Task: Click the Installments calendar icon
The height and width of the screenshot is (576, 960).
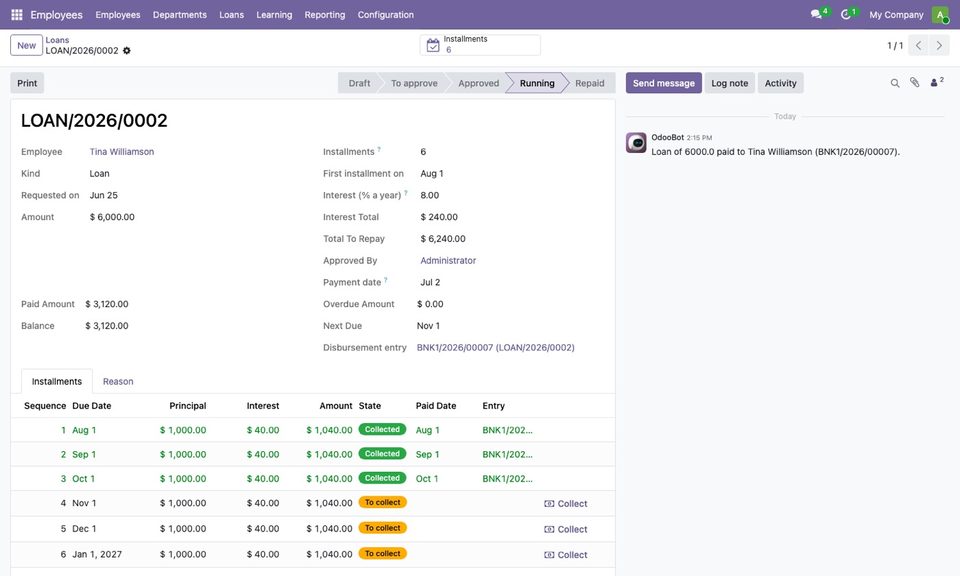Action: pos(433,45)
